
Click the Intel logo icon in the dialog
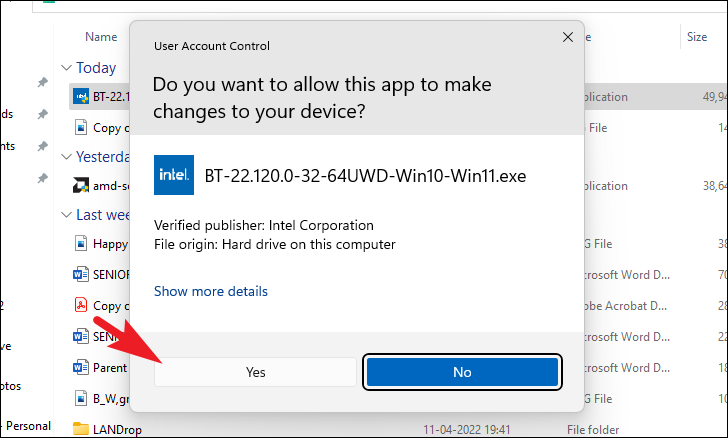pyautogui.click(x=174, y=175)
